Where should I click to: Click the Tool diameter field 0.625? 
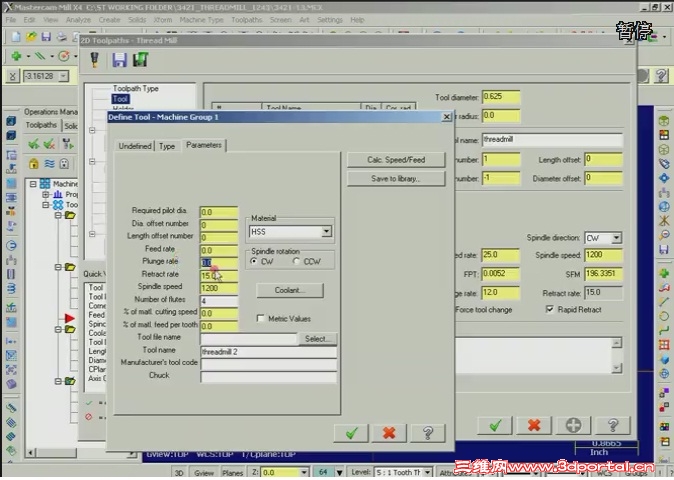(x=501, y=97)
